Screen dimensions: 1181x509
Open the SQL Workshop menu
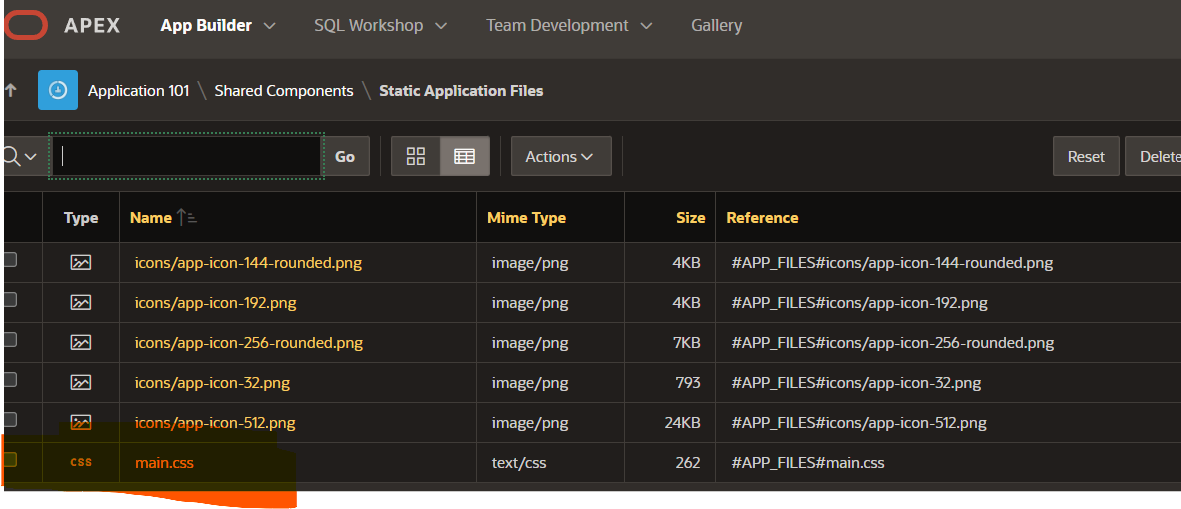pos(380,26)
